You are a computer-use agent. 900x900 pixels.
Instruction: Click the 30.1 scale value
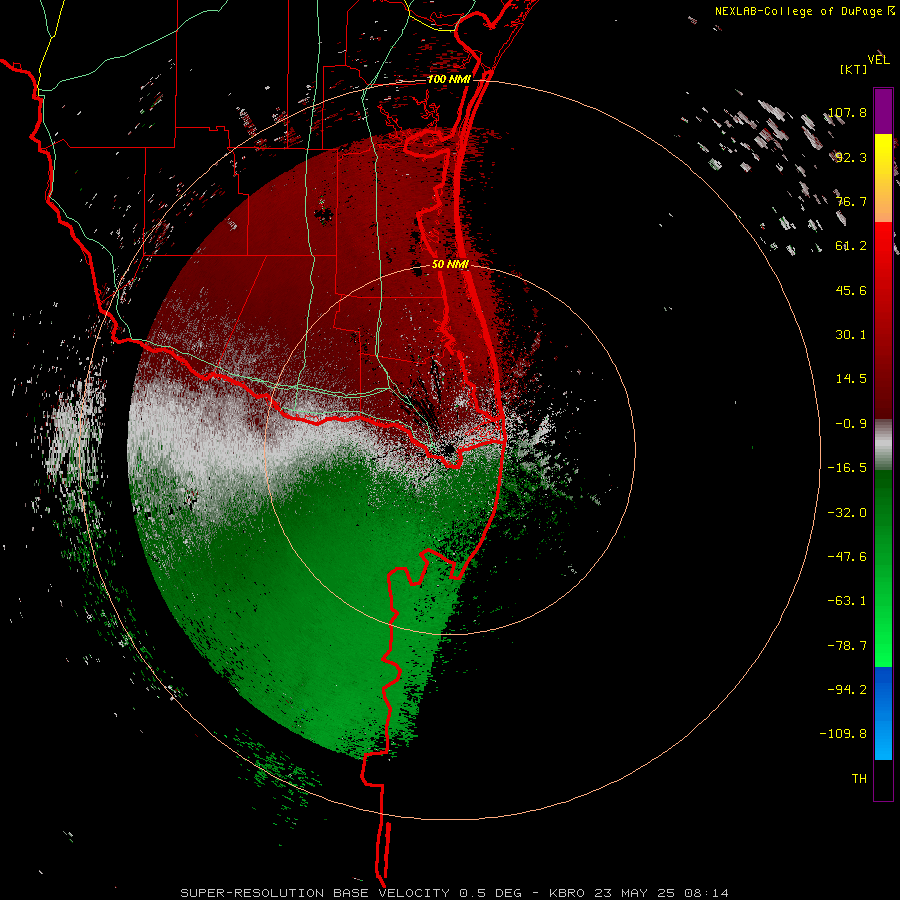[x=851, y=335]
